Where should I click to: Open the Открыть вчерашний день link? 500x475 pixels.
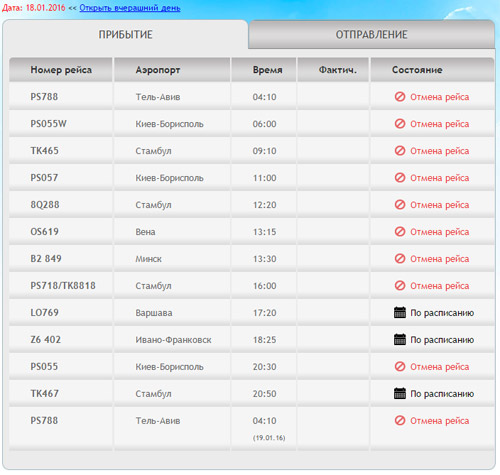pyautogui.click(x=130, y=8)
